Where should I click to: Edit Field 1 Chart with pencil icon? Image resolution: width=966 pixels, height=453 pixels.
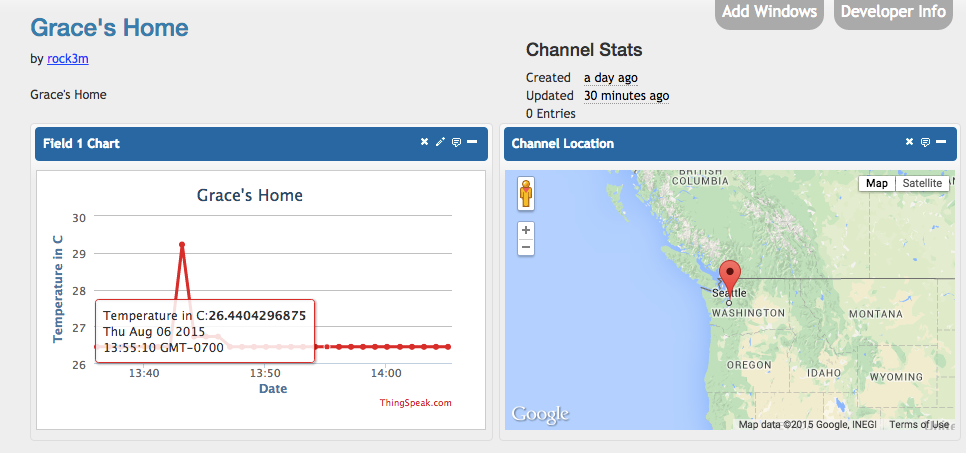pyautogui.click(x=440, y=142)
